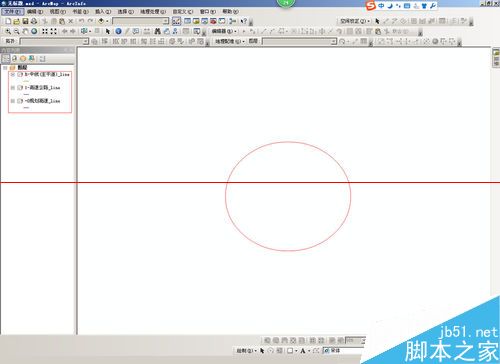Open the georeferencing layer combo box

300,41
